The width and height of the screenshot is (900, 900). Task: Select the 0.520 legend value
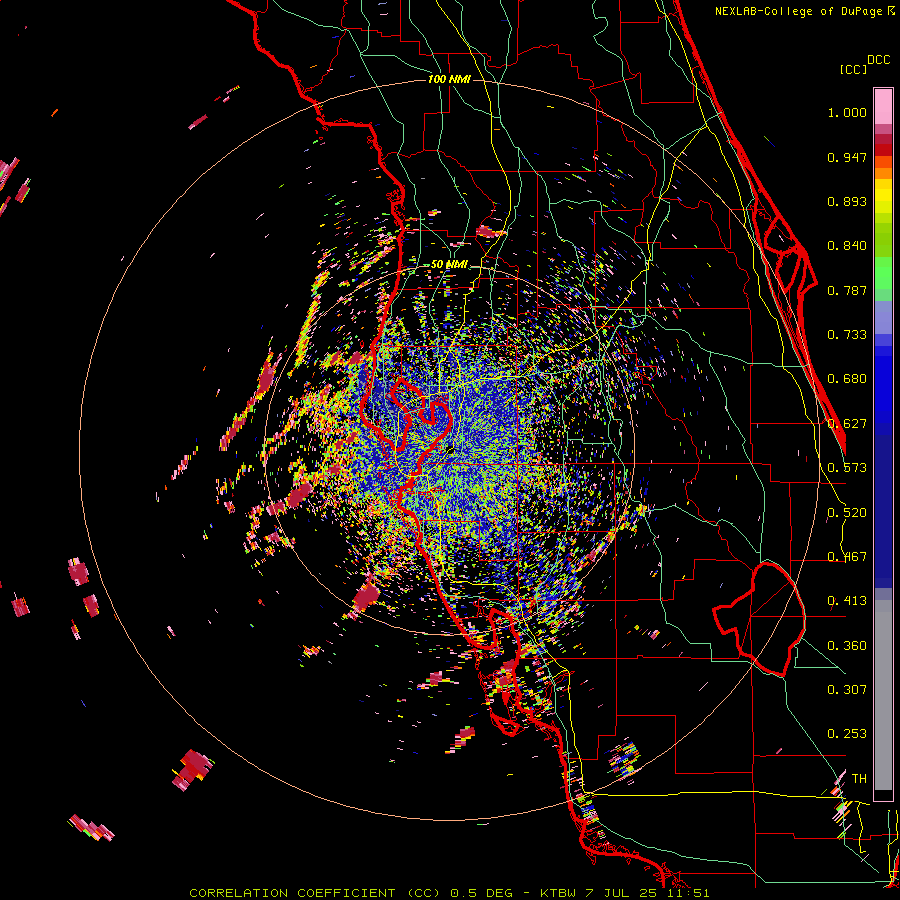coord(847,513)
